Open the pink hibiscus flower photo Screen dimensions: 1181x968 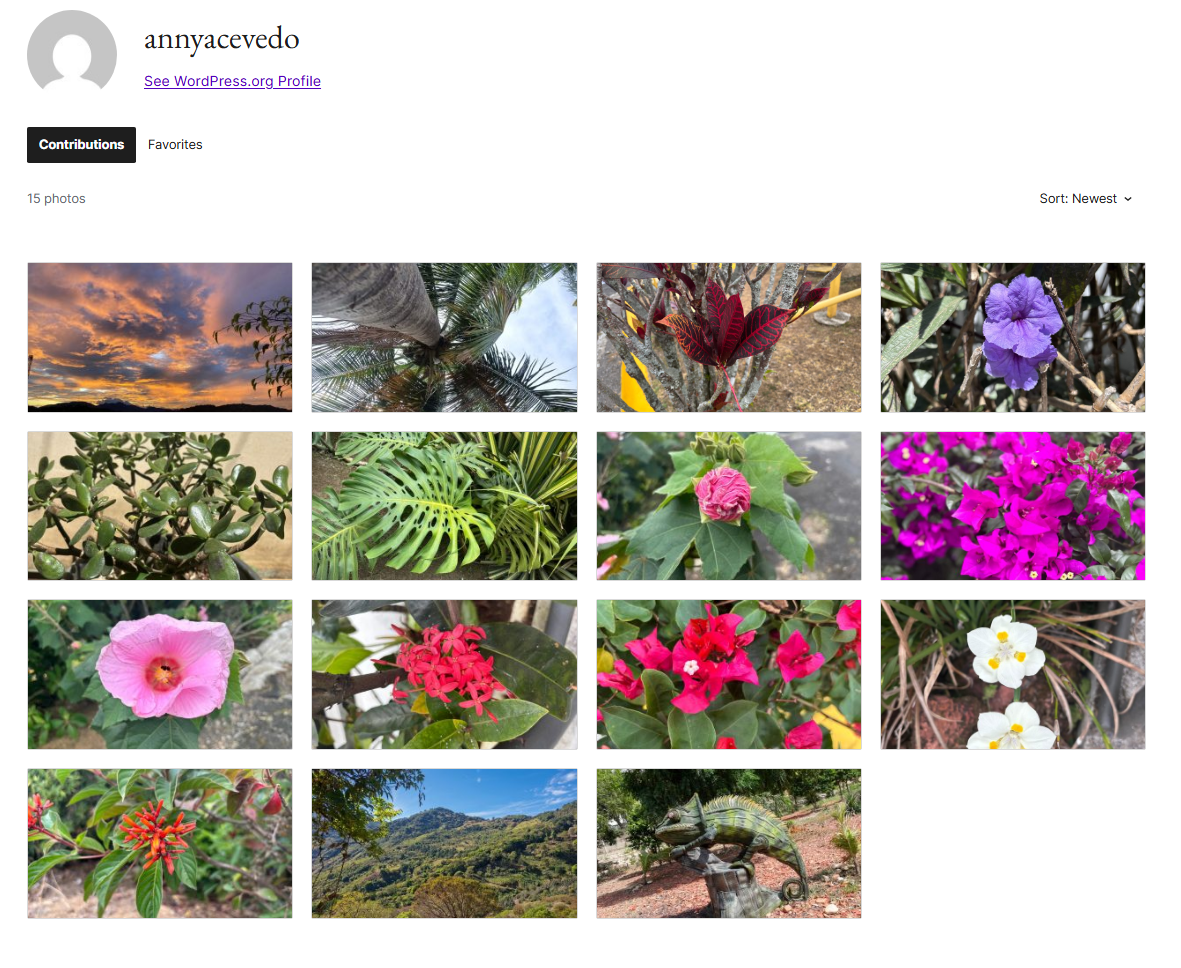tap(160, 674)
